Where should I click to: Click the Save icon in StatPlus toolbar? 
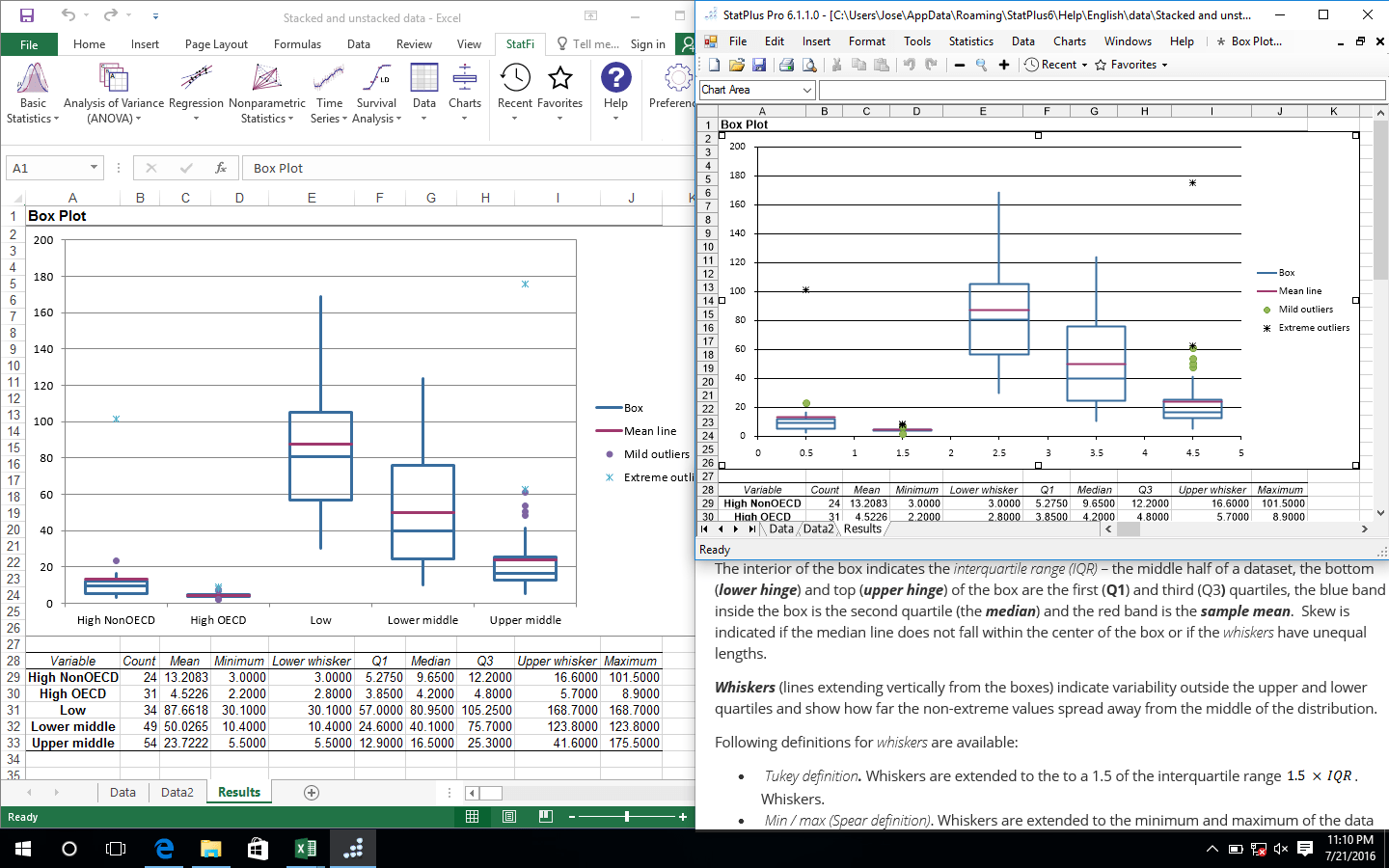(x=761, y=64)
